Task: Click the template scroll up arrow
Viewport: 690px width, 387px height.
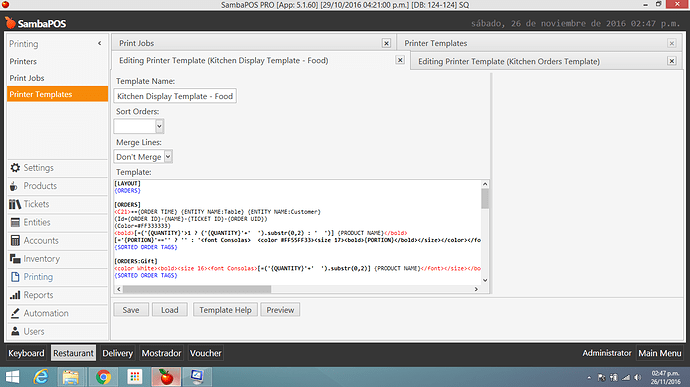Action: click(x=485, y=184)
